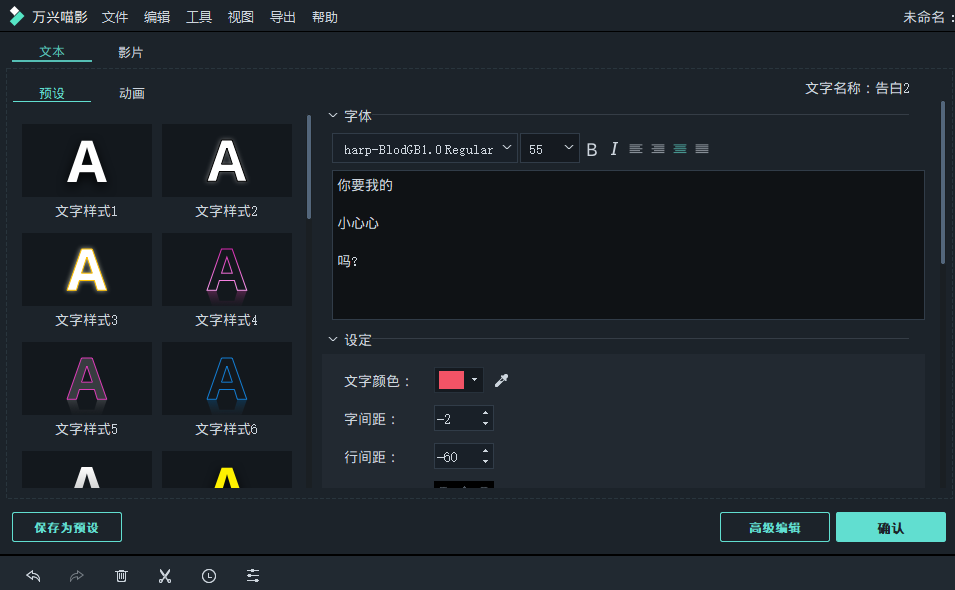The height and width of the screenshot is (590, 955).
Task: Open the font size dropdown
Action: tap(550, 148)
